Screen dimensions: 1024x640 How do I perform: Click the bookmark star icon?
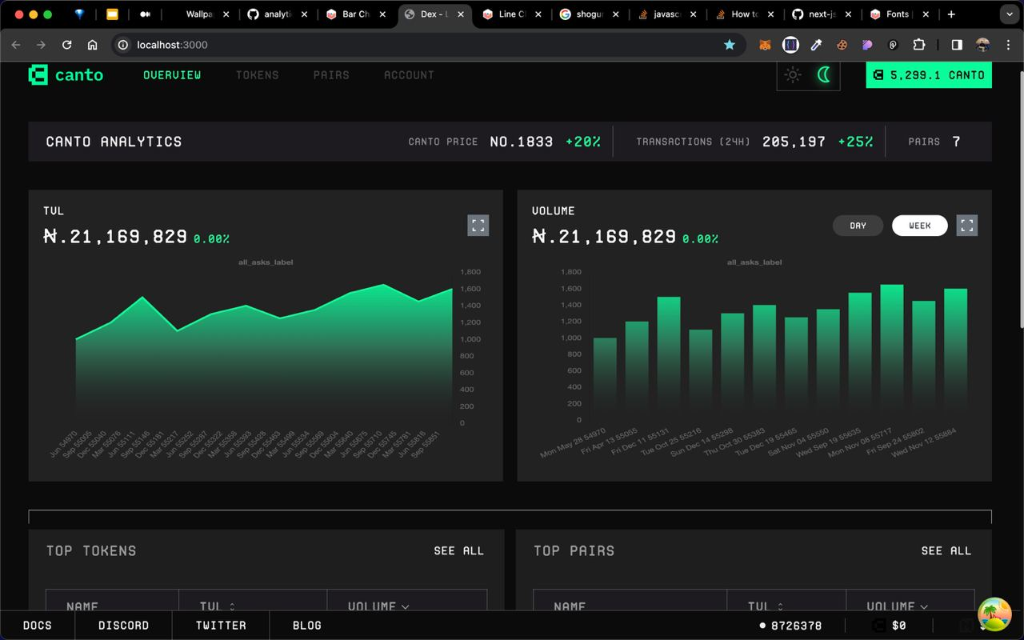(x=729, y=44)
